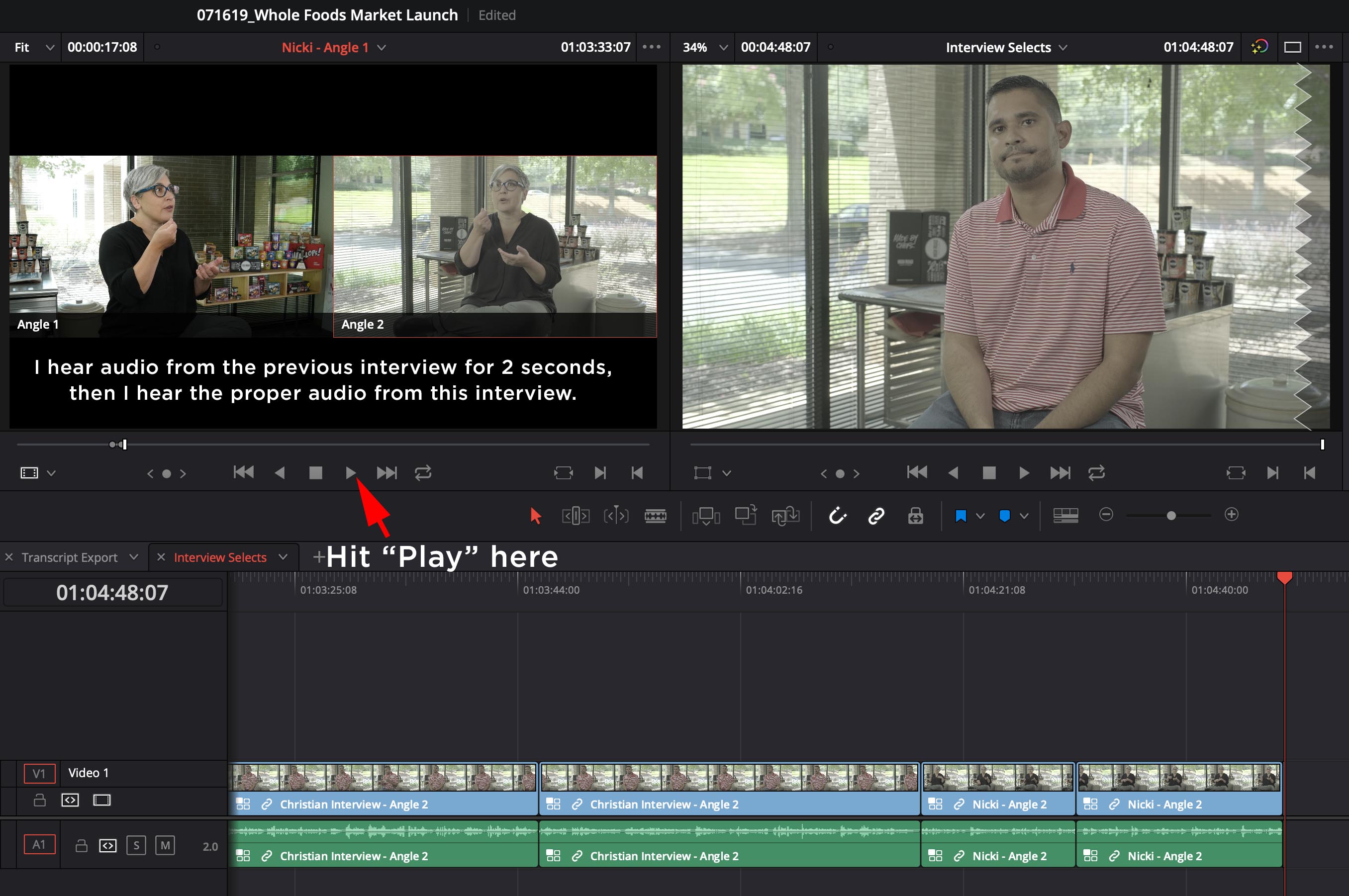Go to timeline start in timeline viewer
This screenshot has height=896, width=1349.
(917, 472)
